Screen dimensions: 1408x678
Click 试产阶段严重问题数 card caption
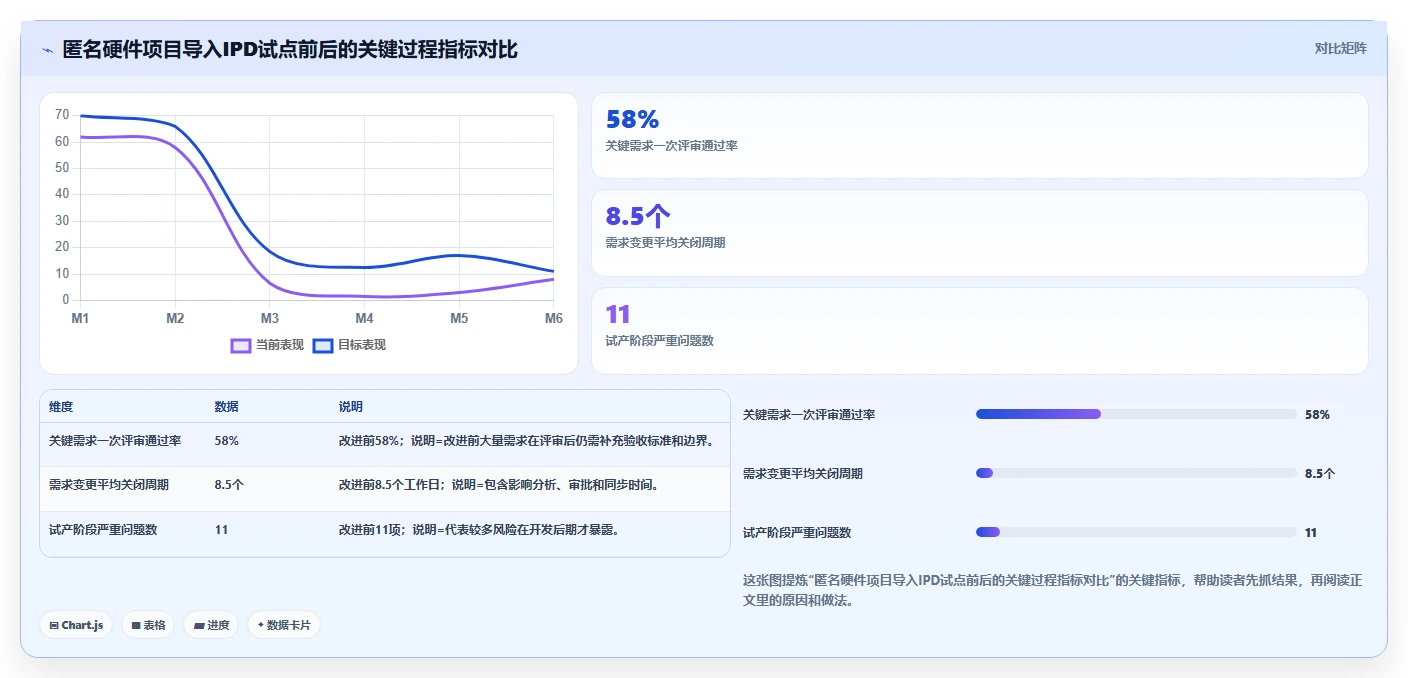(x=660, y=341)
